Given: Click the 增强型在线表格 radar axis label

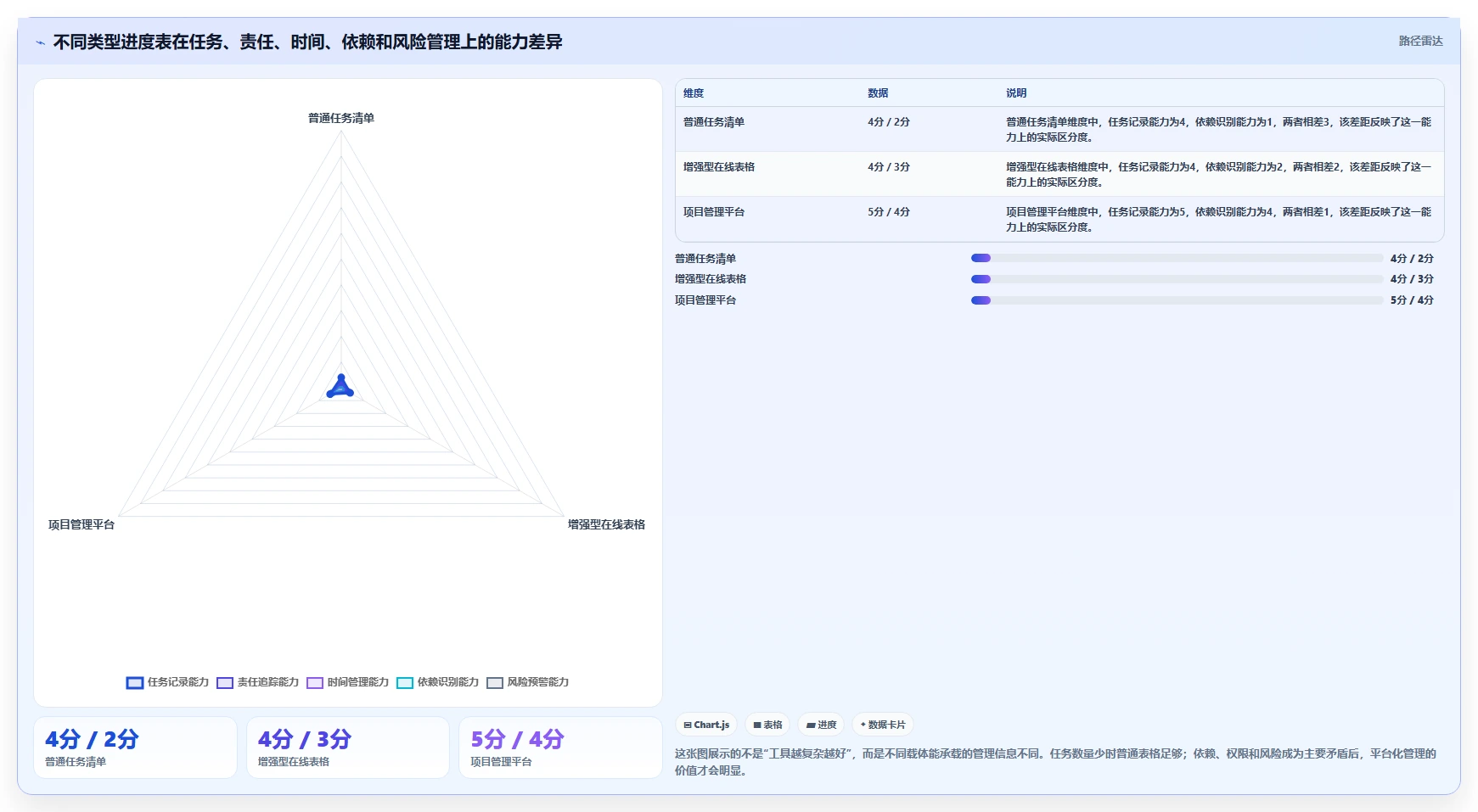Looking at the screenshot, I should click(606, 524).
